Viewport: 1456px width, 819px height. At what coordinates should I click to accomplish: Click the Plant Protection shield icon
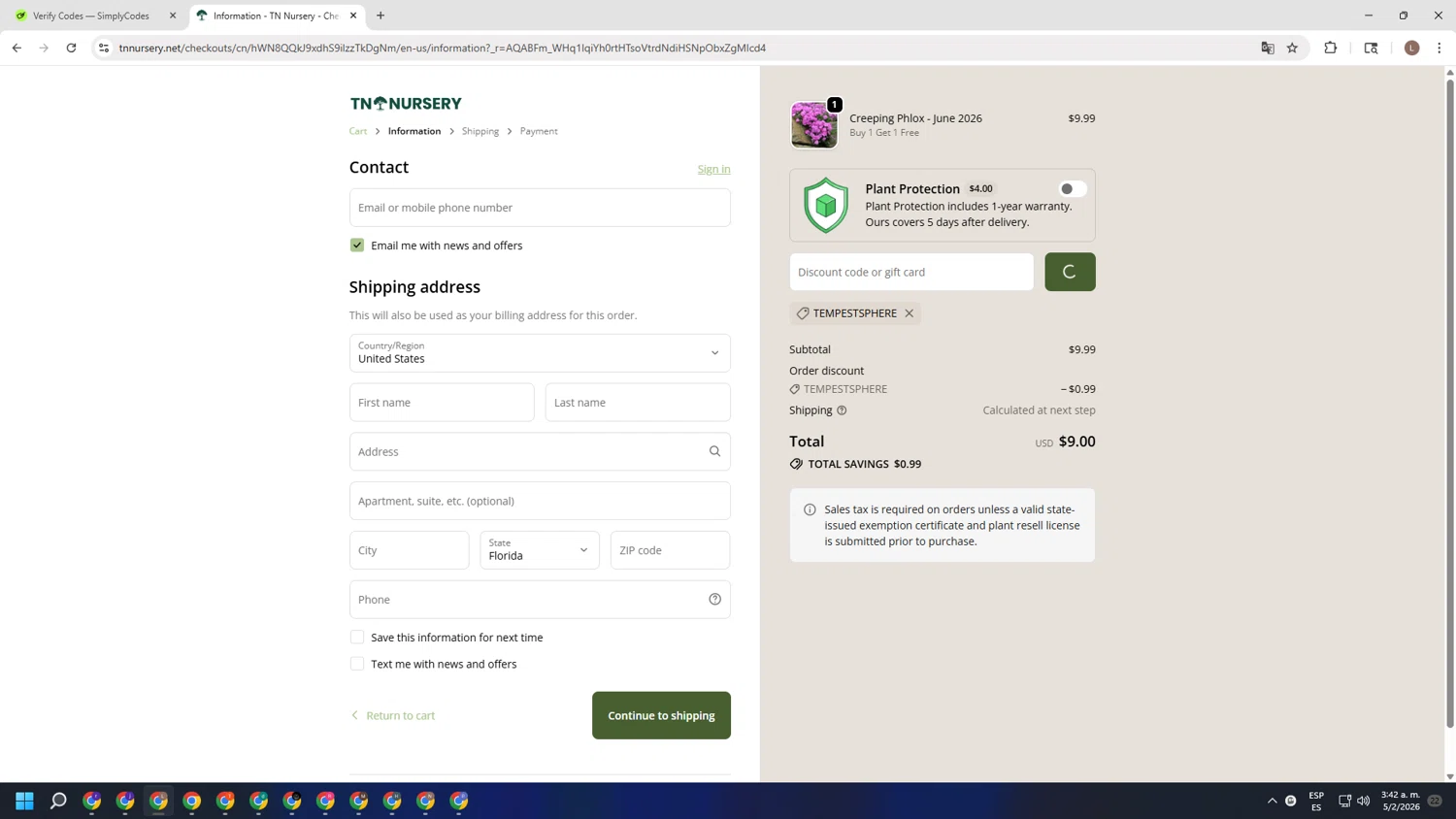(x=825, y=205)
